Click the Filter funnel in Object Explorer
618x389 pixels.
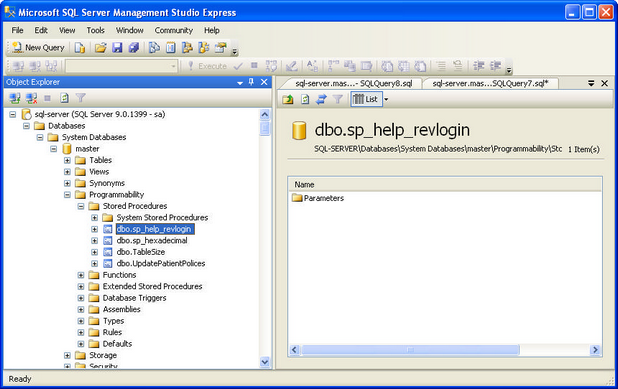coord(81,98)
